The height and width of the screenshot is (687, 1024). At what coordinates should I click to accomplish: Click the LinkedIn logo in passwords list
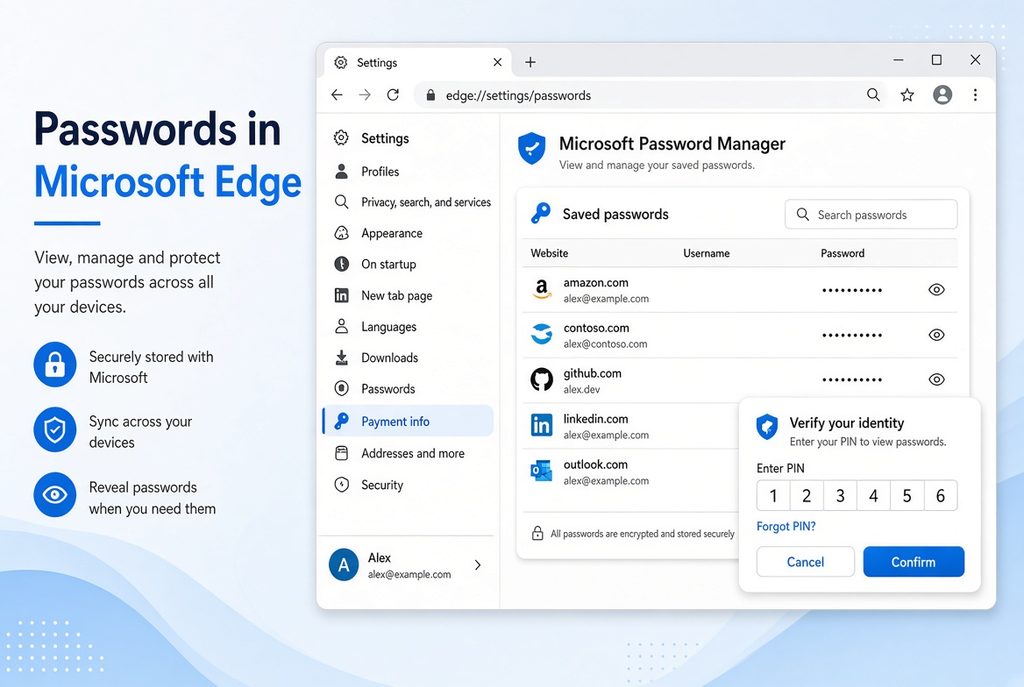click(541, 425)
